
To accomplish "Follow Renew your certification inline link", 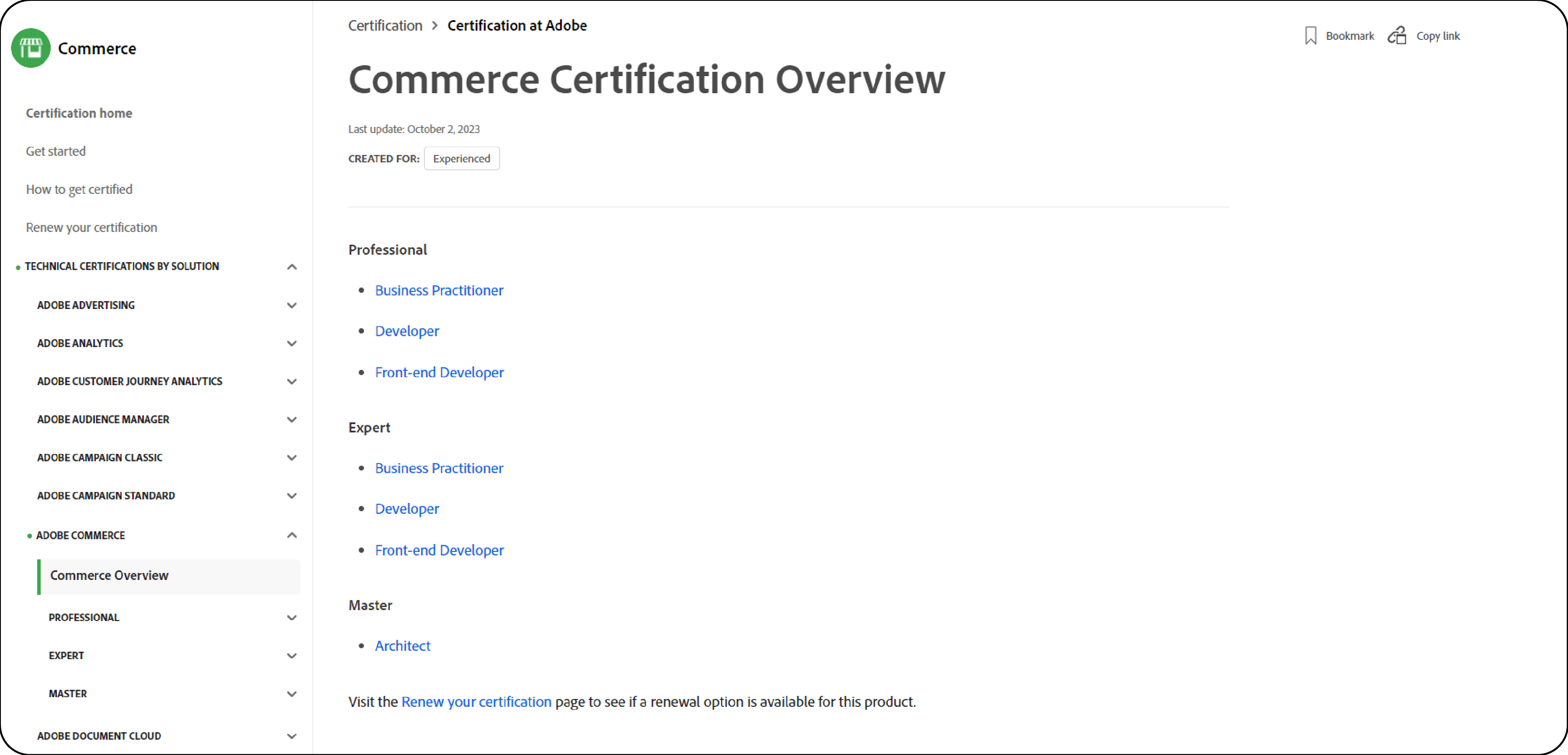I will [x=476, y=702].
